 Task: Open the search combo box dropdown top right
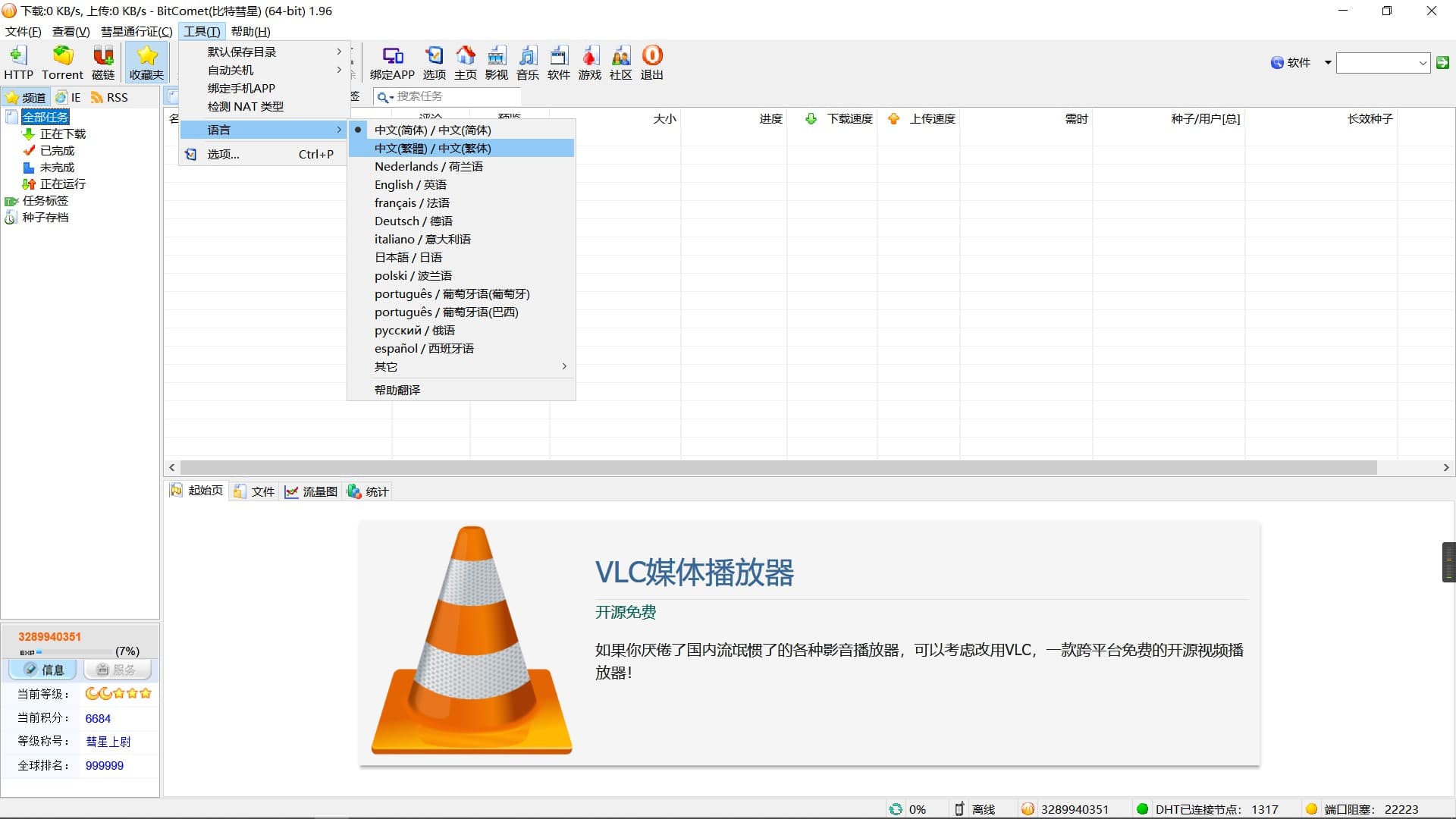click(x=1423, y=63)
